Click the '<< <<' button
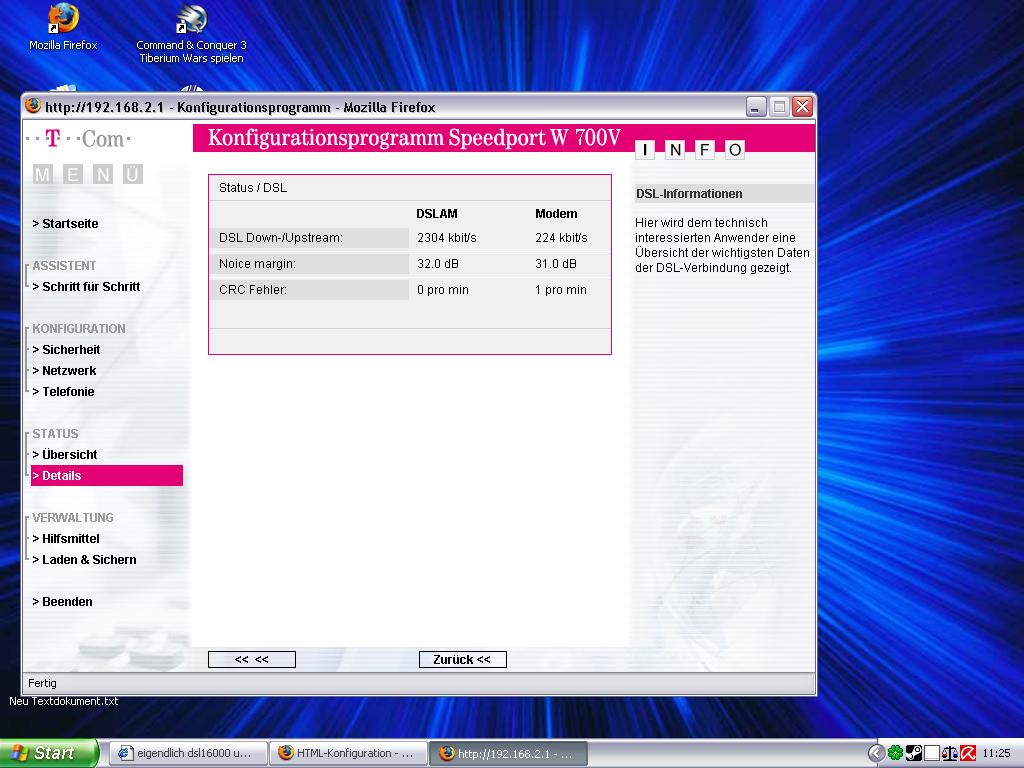The image size is (1024, 768). pos(251,660)
